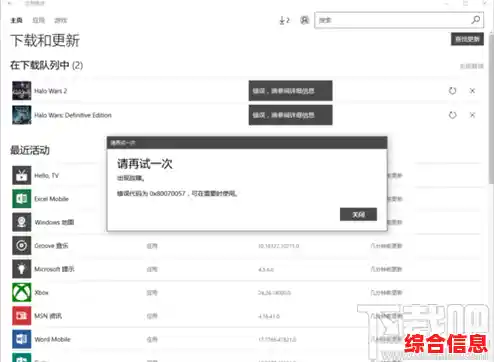Open the Excel Mobile app icon
Viewport: 494px width, 362px height.
(22, 199)
